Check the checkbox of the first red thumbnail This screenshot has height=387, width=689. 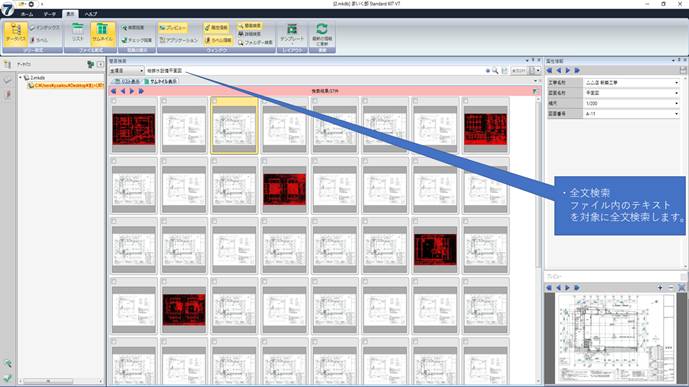(x=114, y=101)
